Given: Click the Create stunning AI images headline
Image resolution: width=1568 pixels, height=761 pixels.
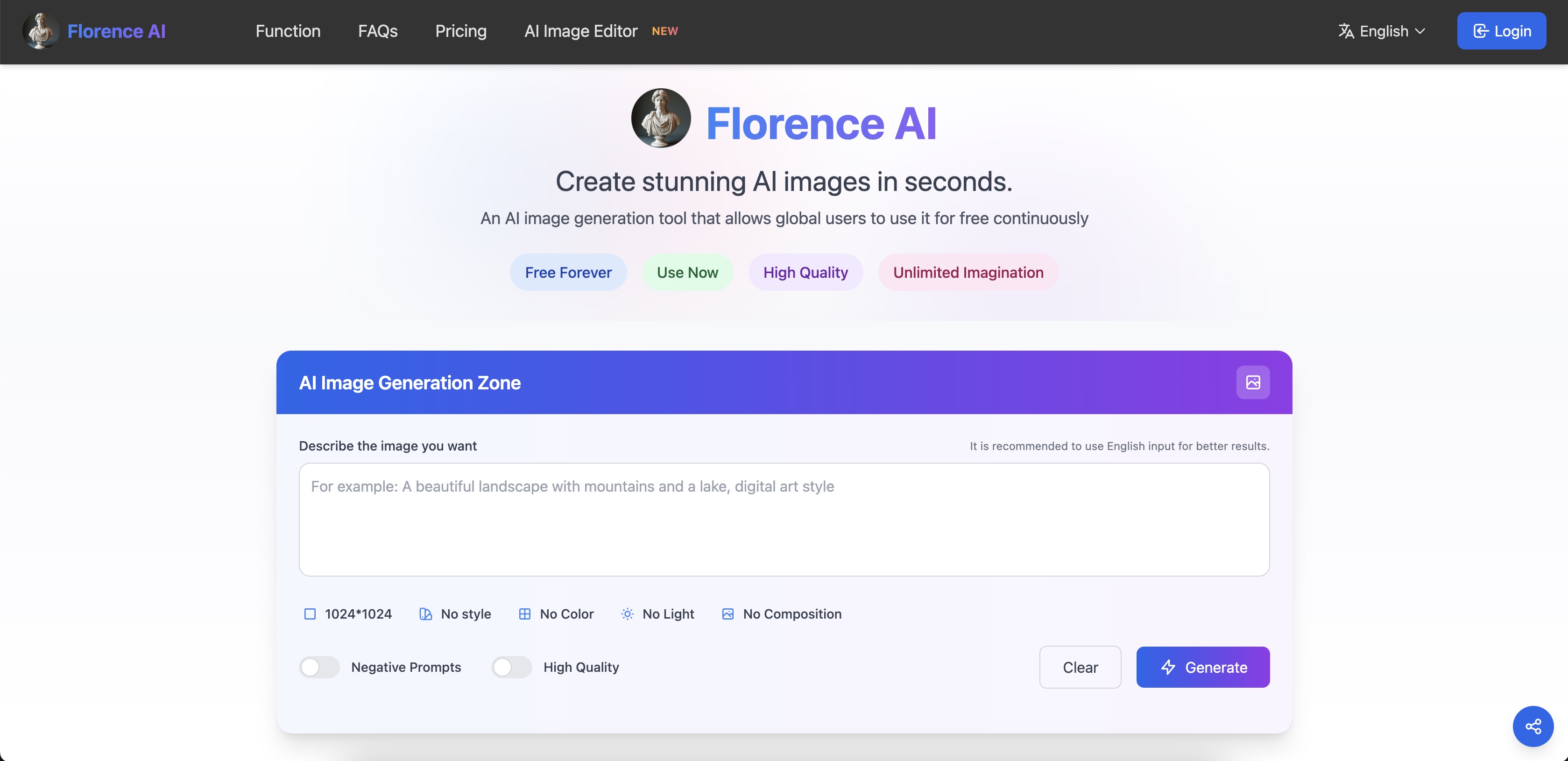Looking at the screenshot, I should click(784, 182).
